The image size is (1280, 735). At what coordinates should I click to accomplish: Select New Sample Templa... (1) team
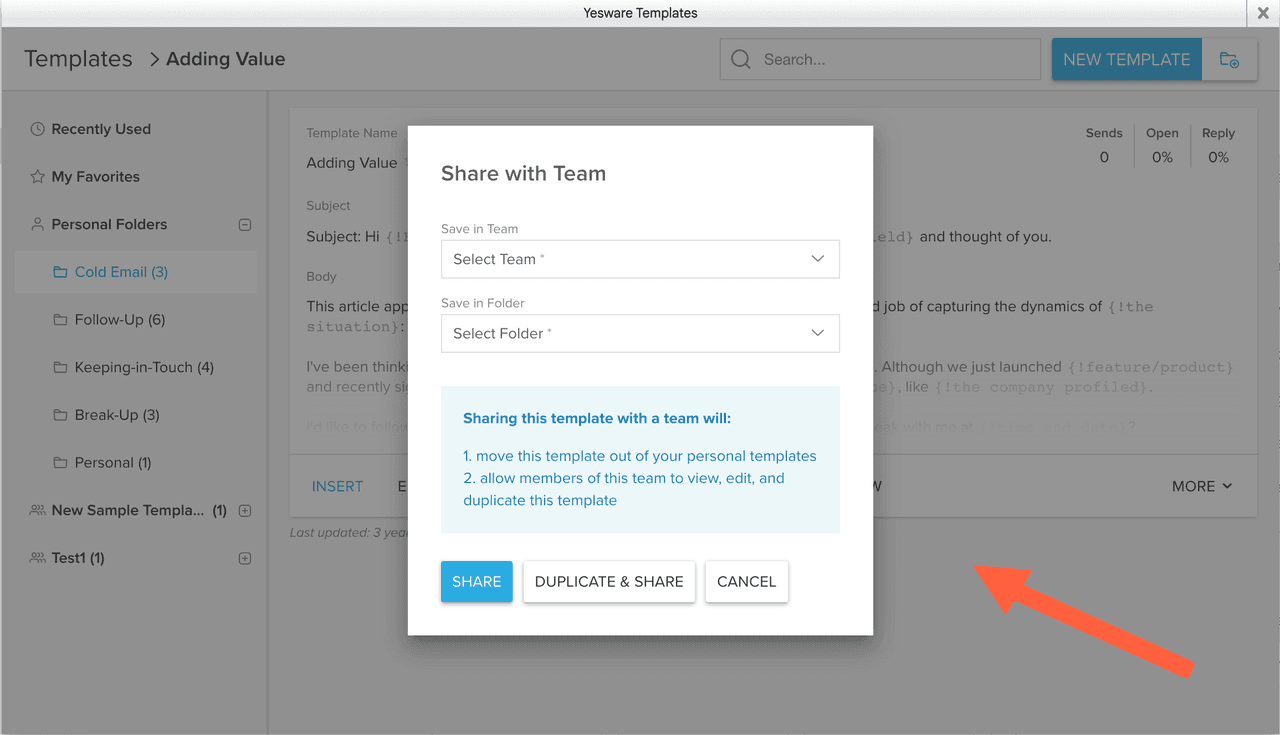pos(139,510)
